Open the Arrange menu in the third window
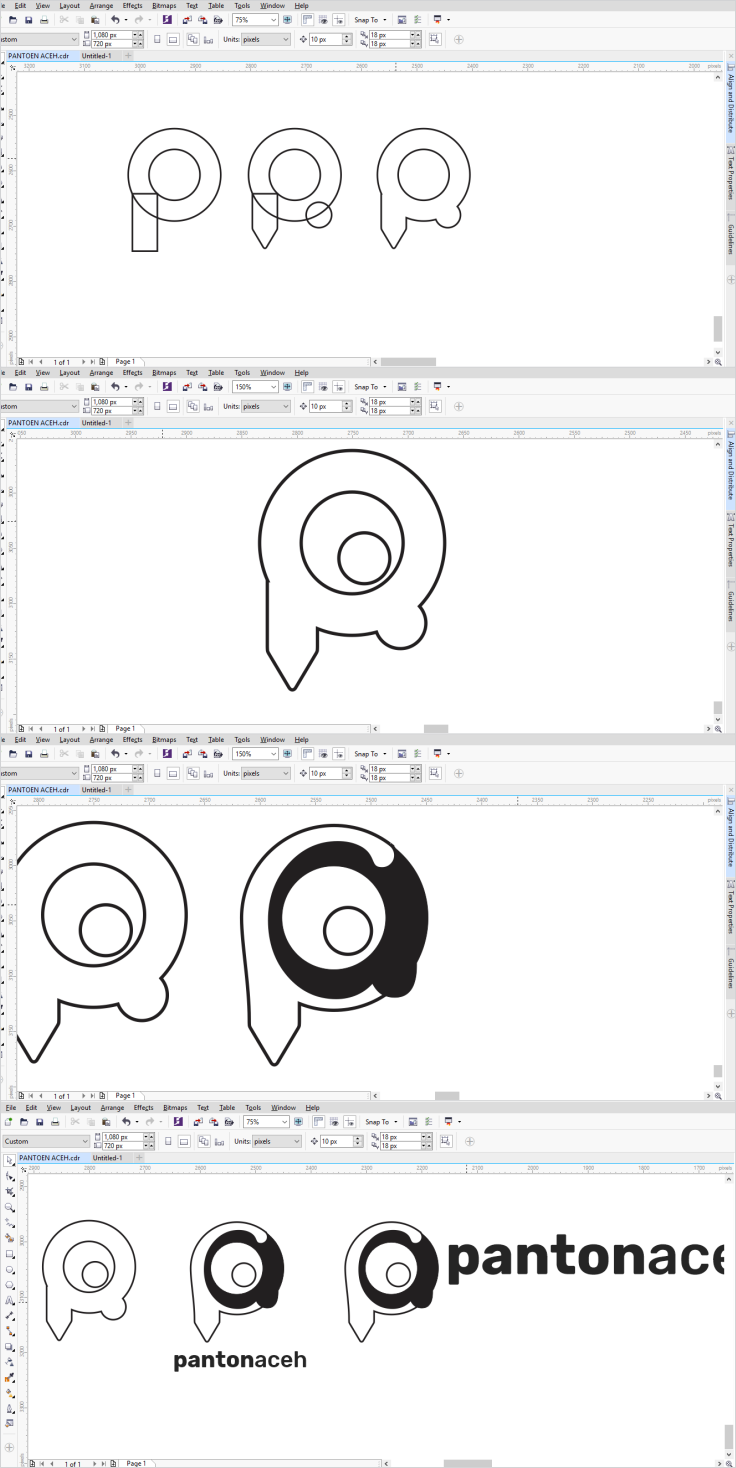This screenshot has width=736, height=1468. pyautogui.click(x=101, y=740)
